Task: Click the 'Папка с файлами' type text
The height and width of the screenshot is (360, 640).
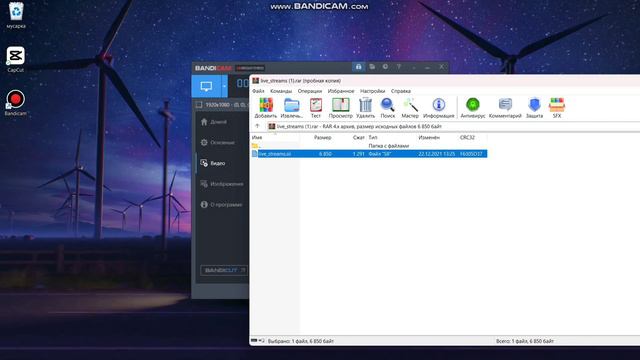Action: 389,146
